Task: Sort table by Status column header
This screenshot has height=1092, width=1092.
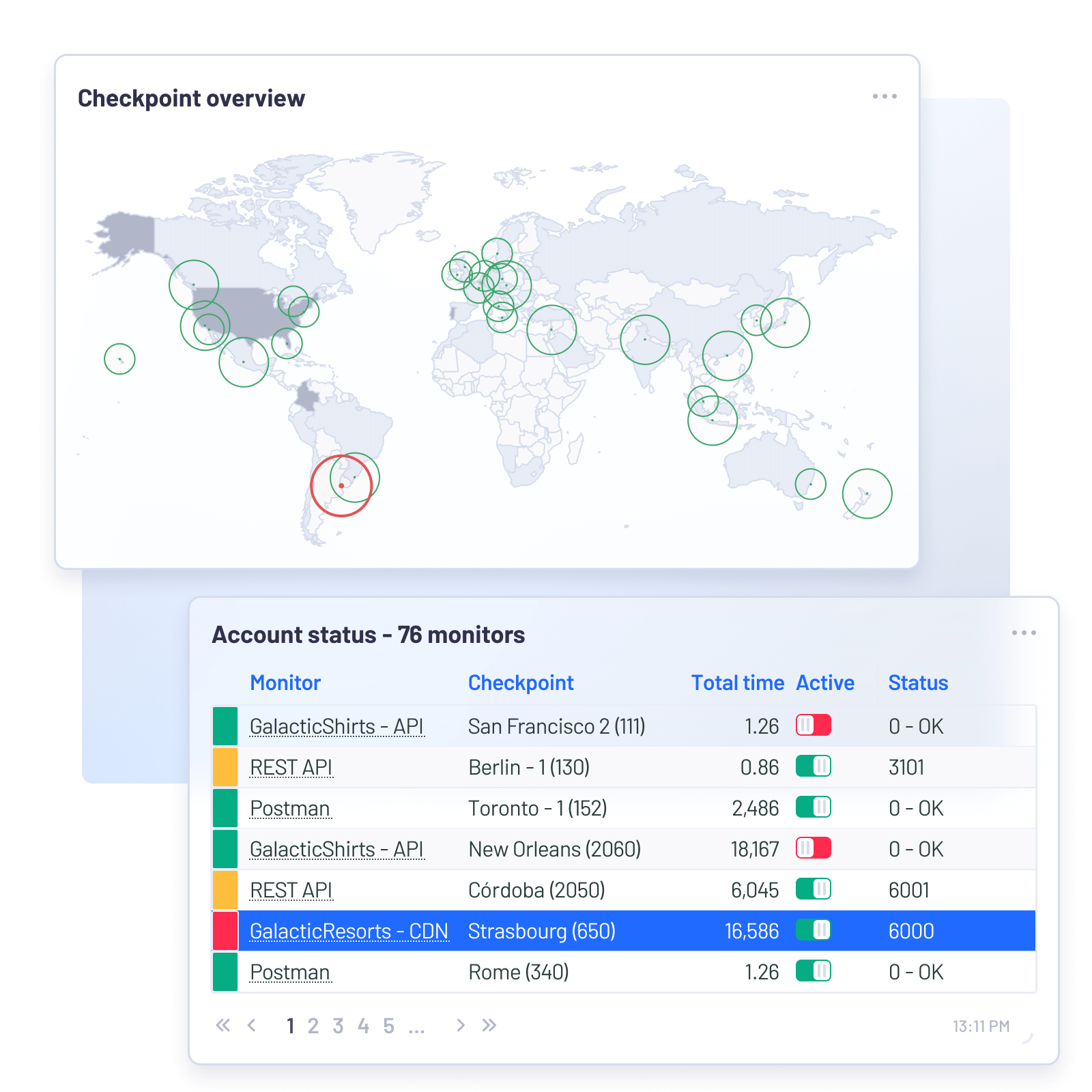Action: 918,682
